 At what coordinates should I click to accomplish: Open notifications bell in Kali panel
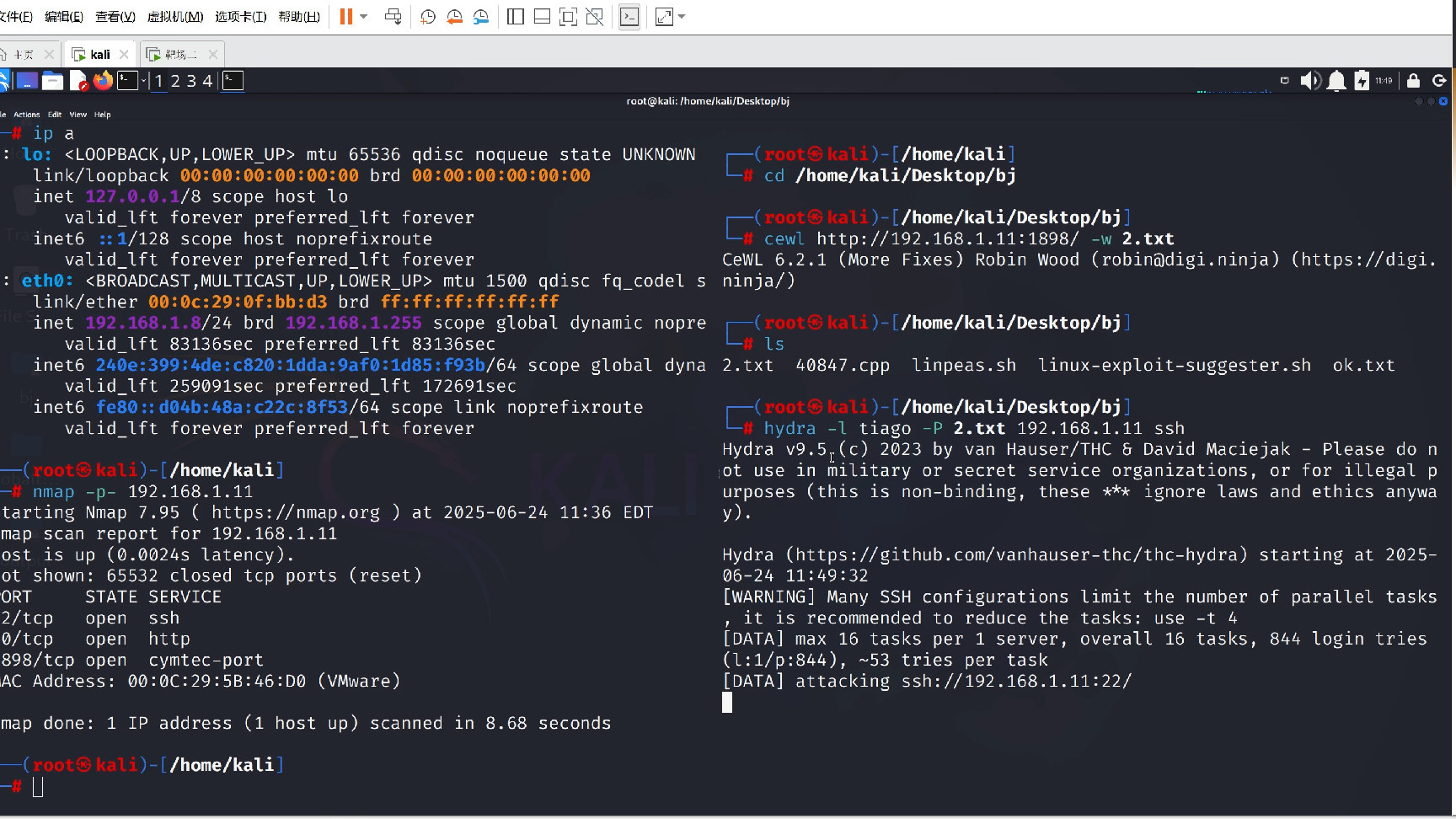[x=1336, y=81]
